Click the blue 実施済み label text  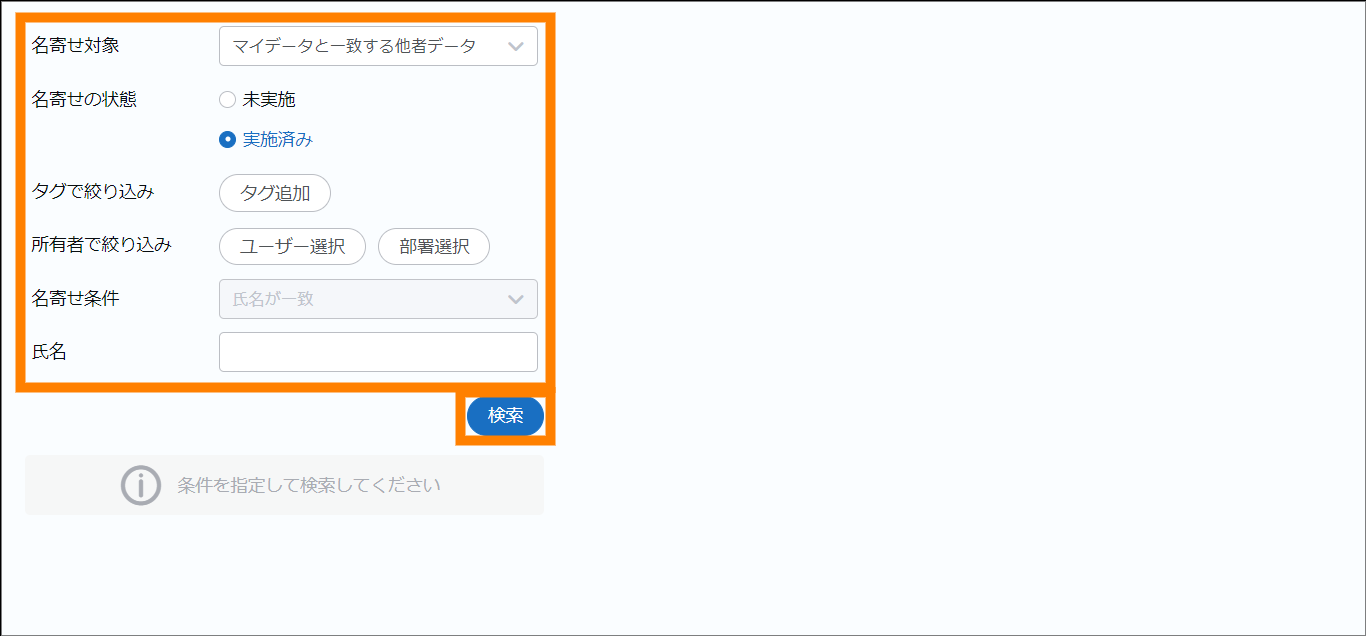click(278, 140)
